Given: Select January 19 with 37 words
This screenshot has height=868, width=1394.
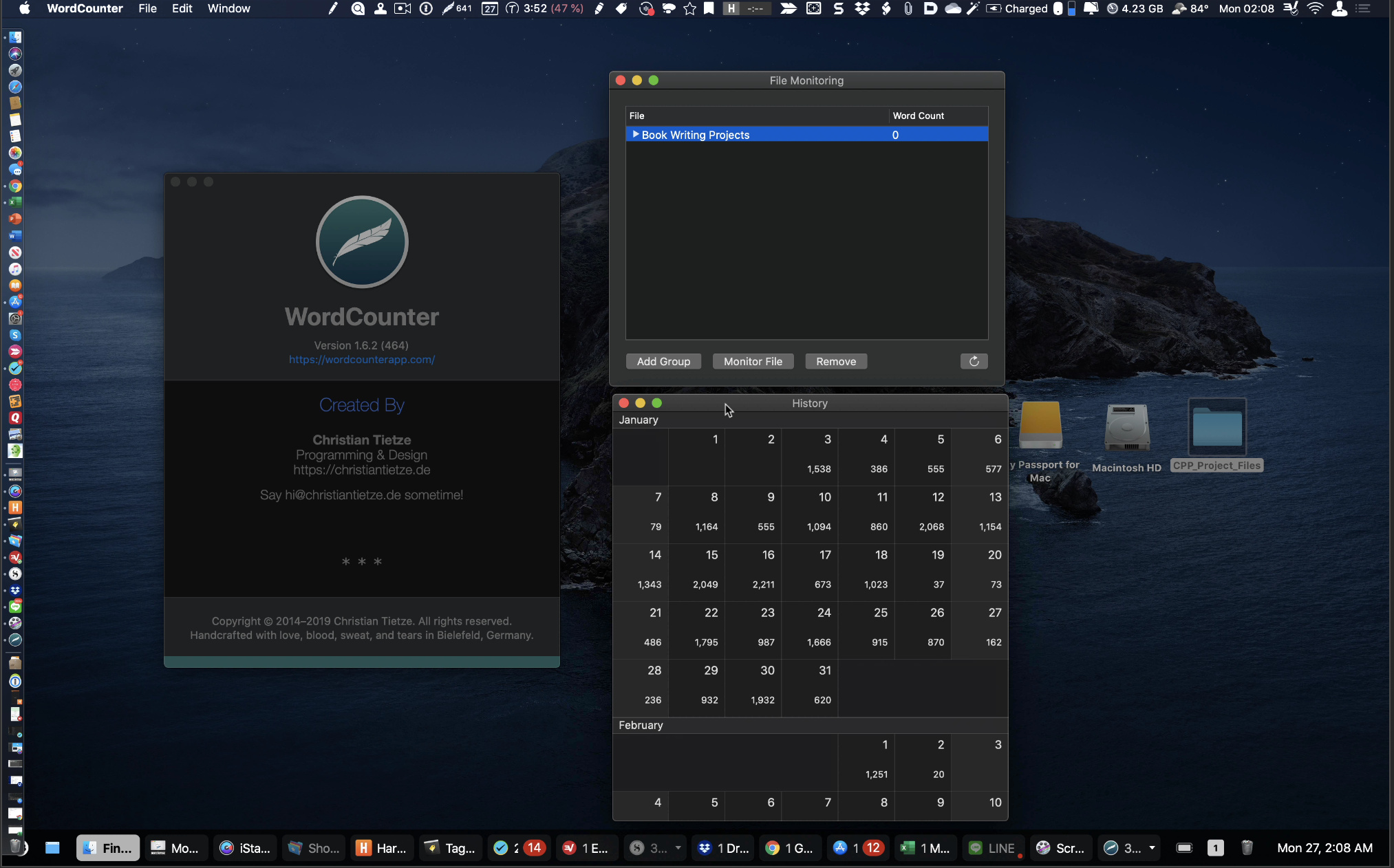Looking at the screenshot, I should pos(923,572).
